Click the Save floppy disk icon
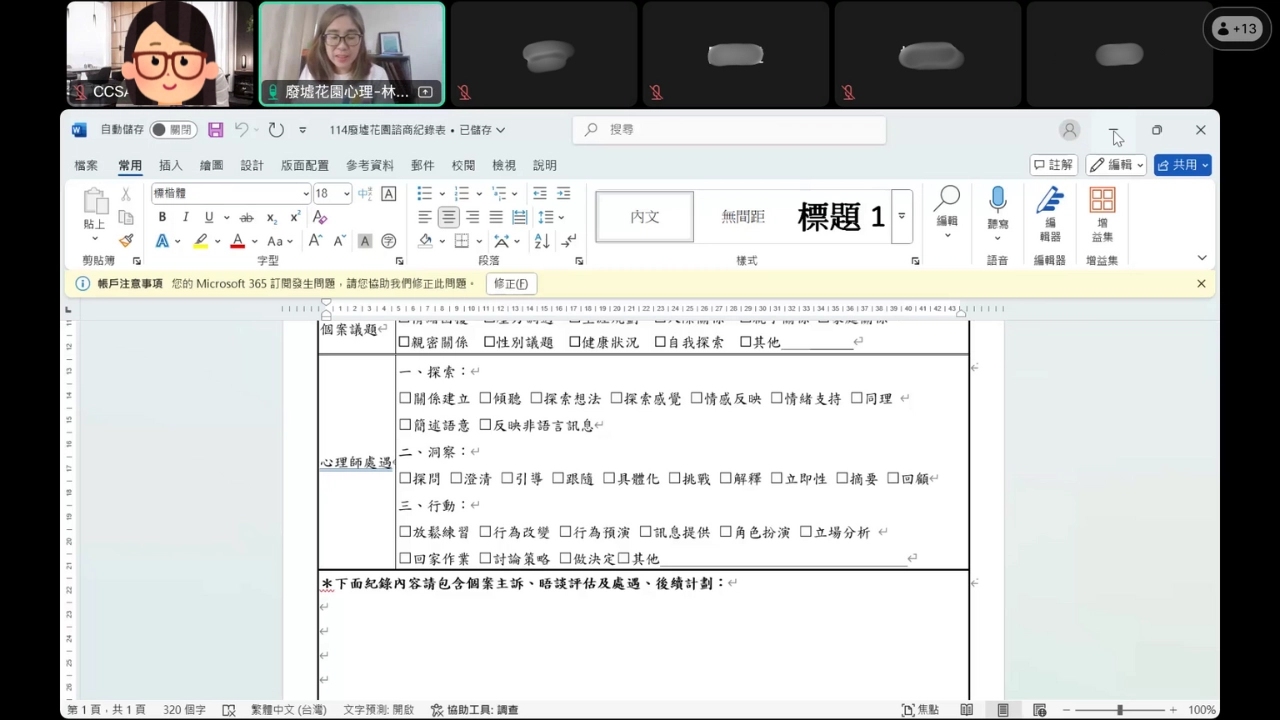The width and height of the screenshot is (1280, 720). (x=216, y=130)
